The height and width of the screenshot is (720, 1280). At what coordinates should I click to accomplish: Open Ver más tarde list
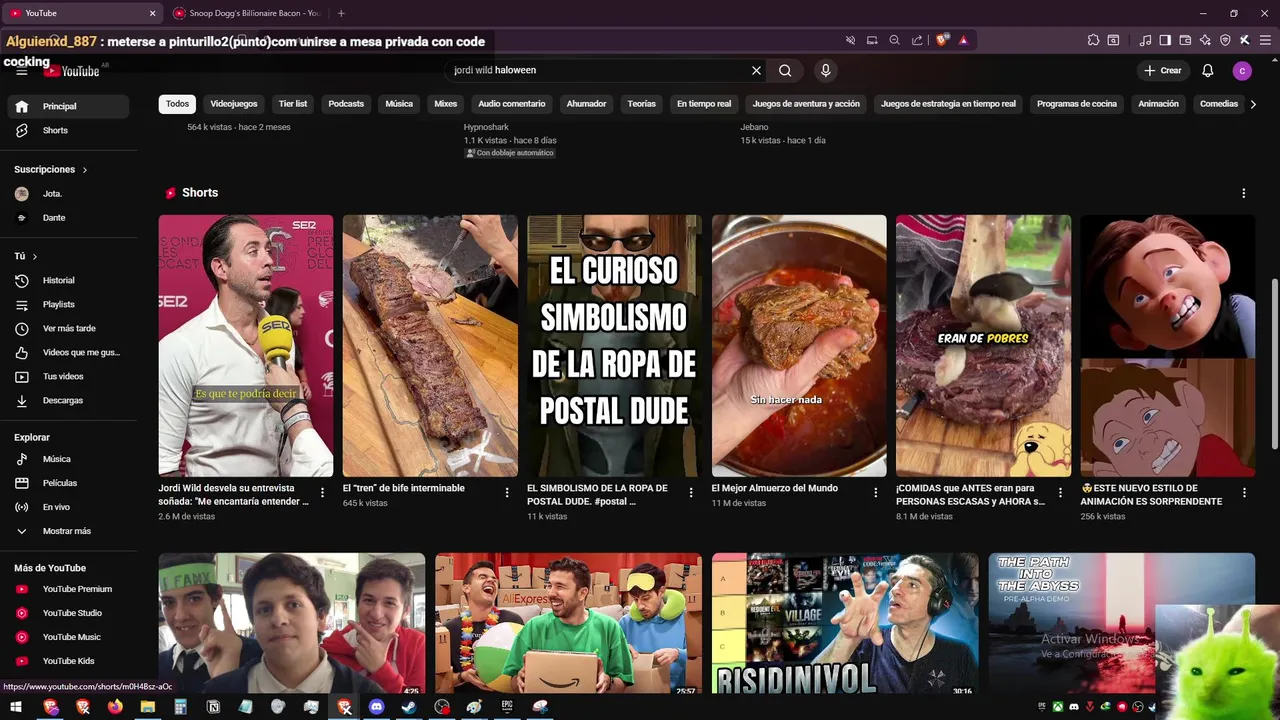pos(68,328)
